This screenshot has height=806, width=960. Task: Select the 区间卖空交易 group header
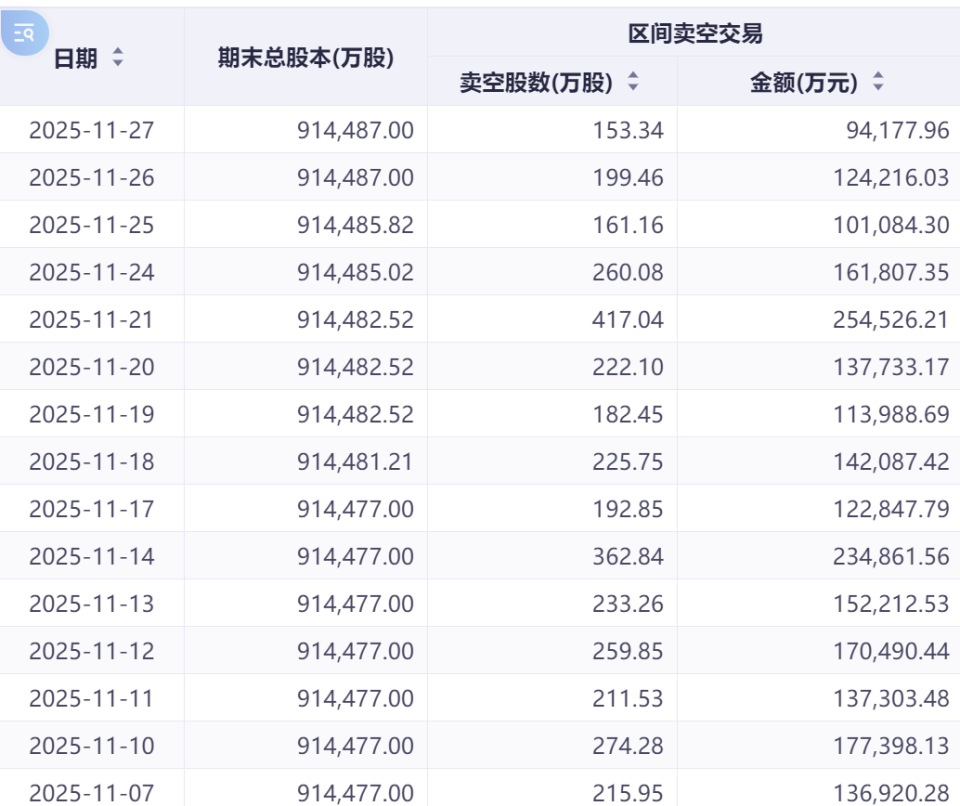[696, 33]
